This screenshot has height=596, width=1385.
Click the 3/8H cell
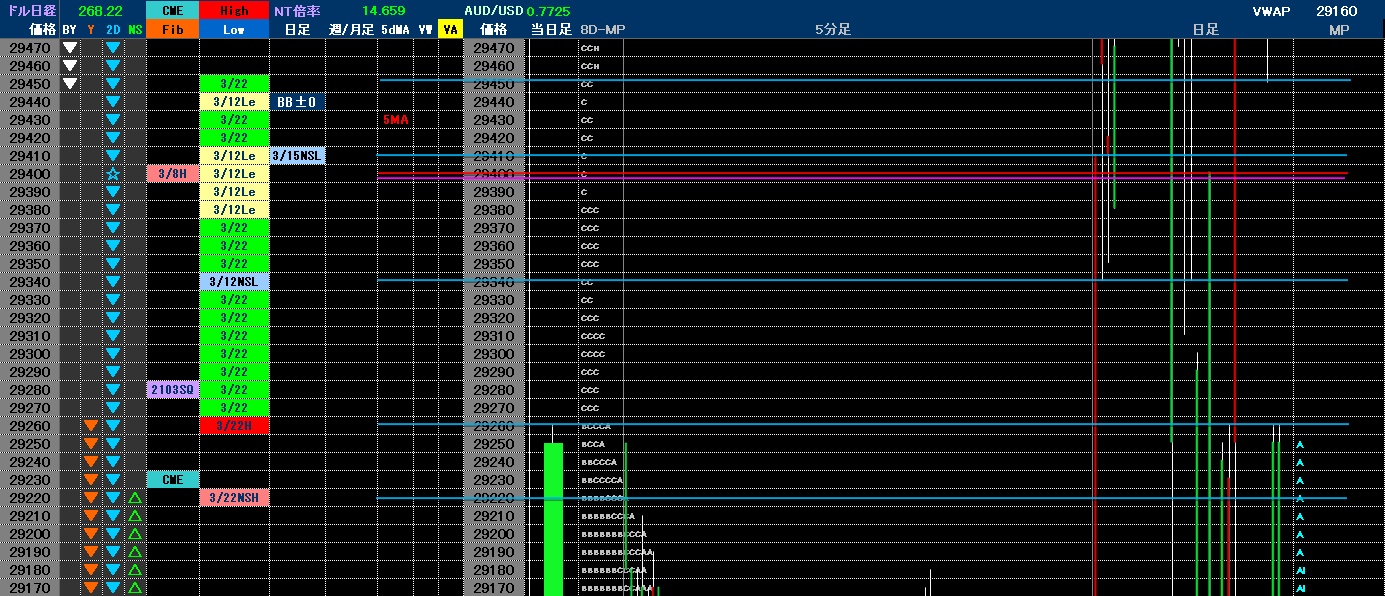coord(172,173)
